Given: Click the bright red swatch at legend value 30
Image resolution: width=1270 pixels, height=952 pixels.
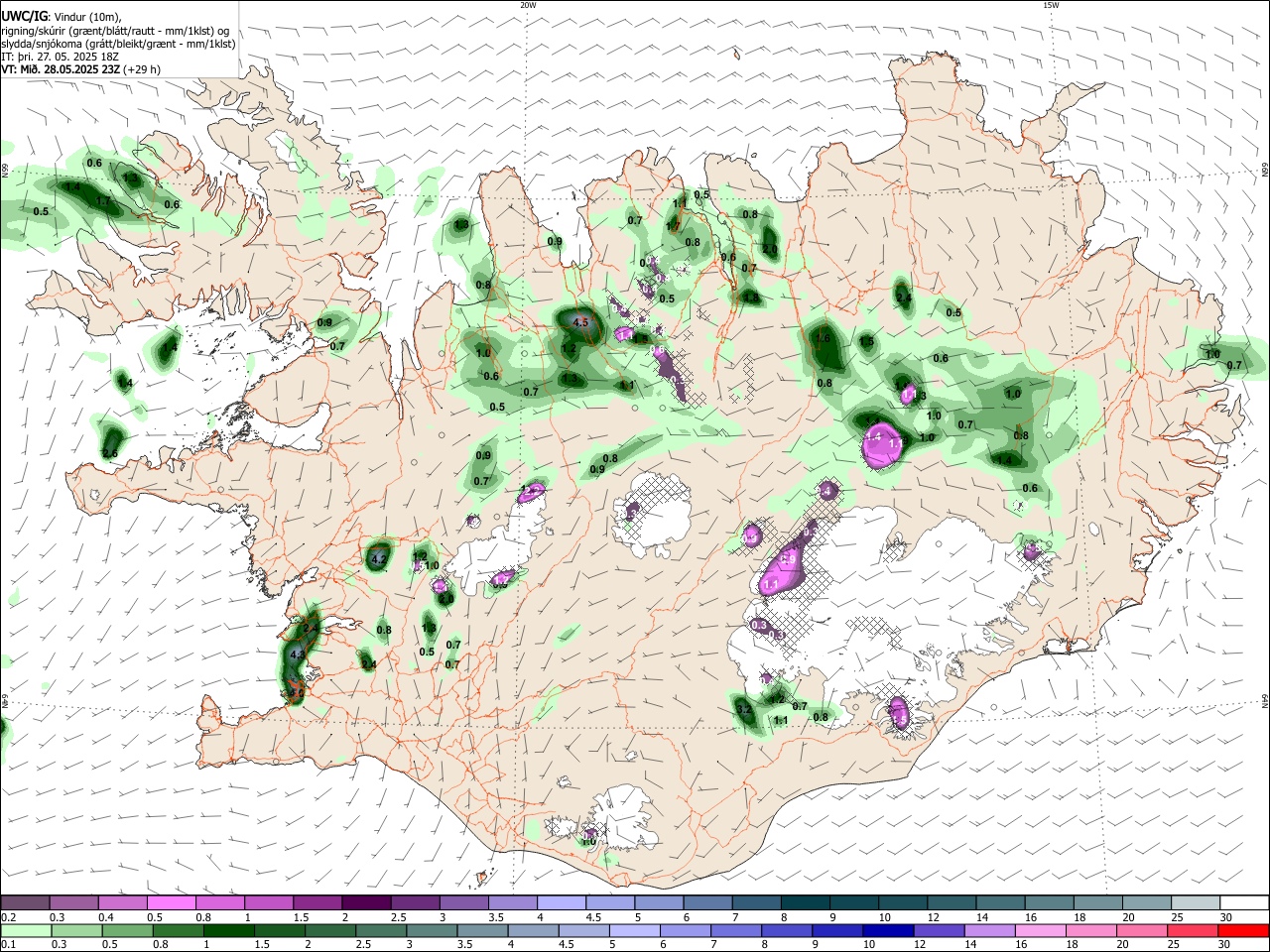Looking at the screenshot, I should tap(1243, 930).
